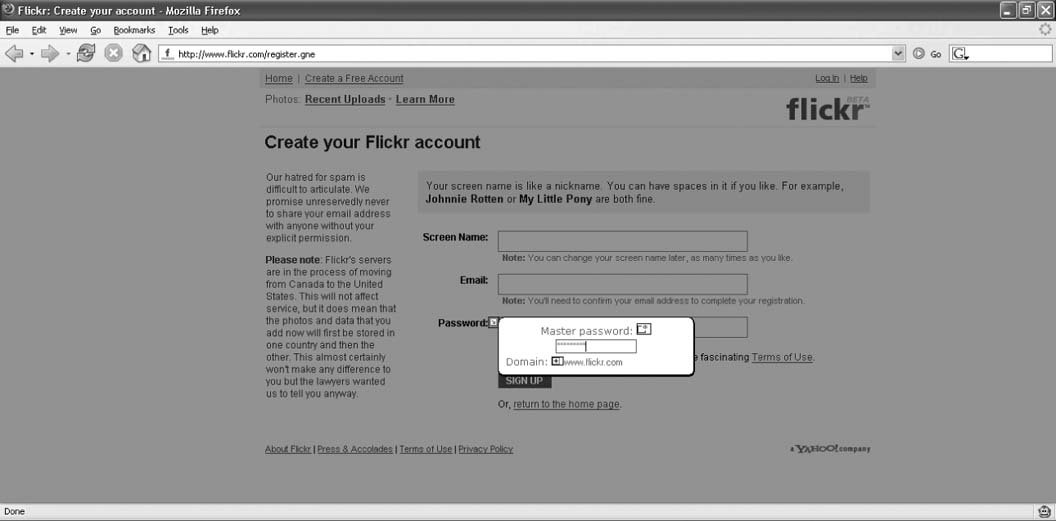Reload the page with the refresh icon

tap(86, 53)
